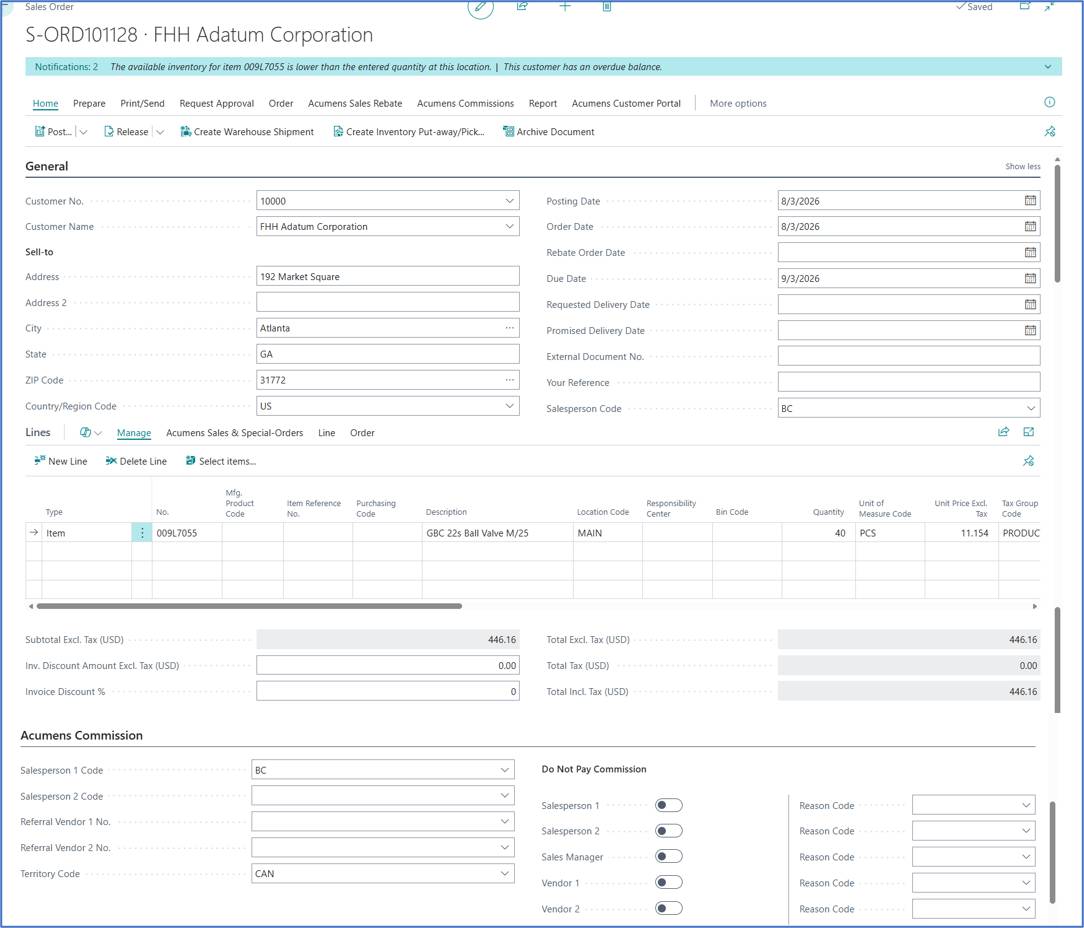Expand Lines section to full view icon
The height and width of the screenshot is (928, 1084).
click(x=1029, y=432)
